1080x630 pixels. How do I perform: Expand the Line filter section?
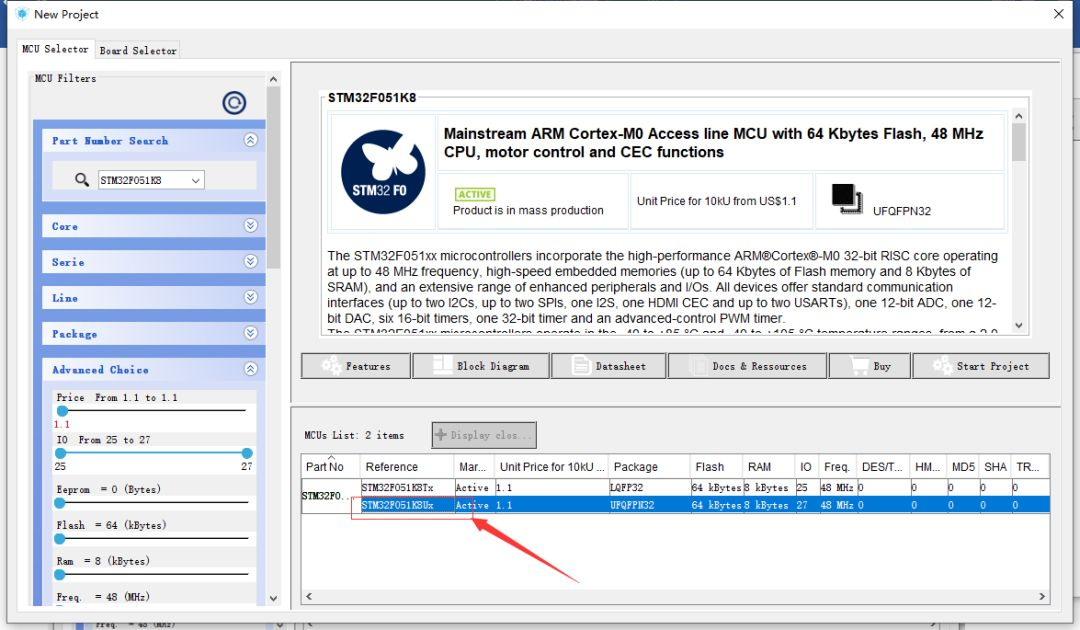coord(251,297)
